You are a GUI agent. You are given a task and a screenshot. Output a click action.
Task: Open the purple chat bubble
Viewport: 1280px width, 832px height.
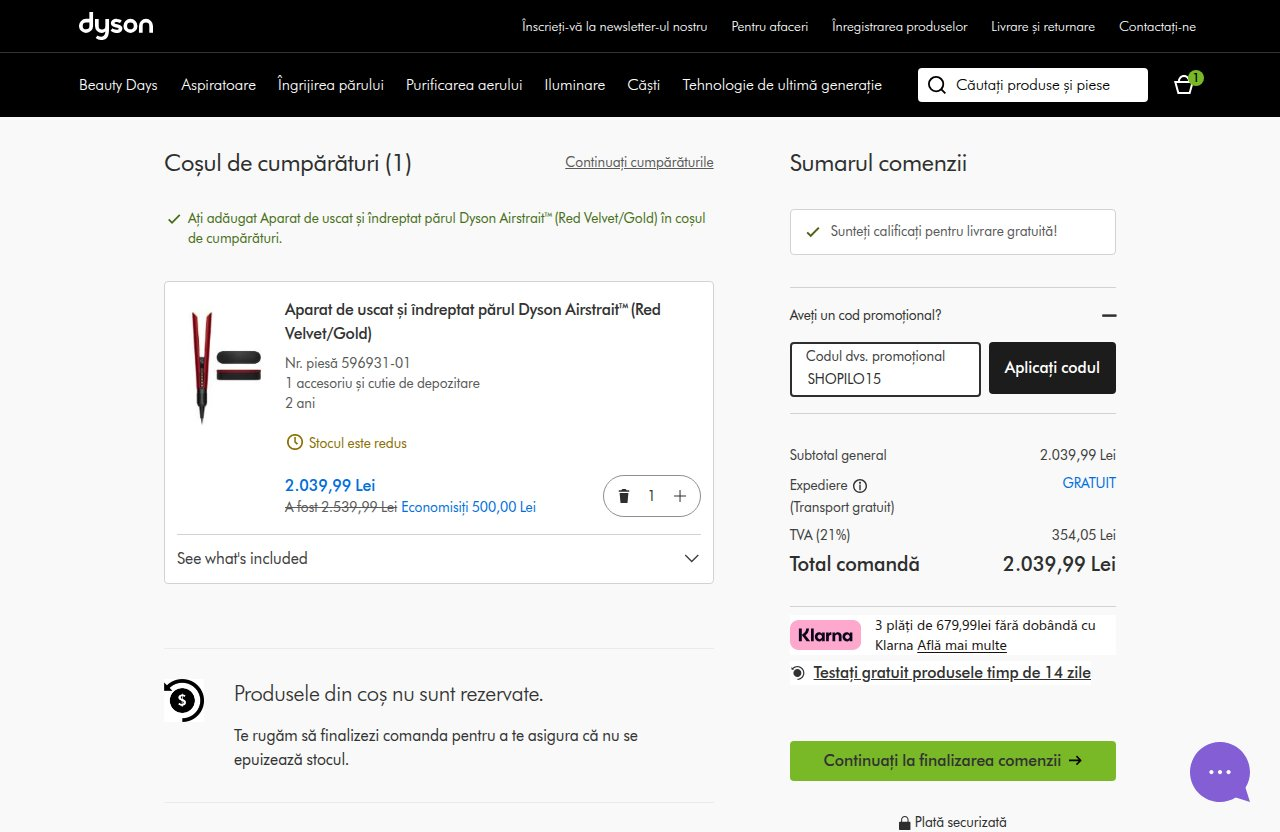click(1220, 772)
